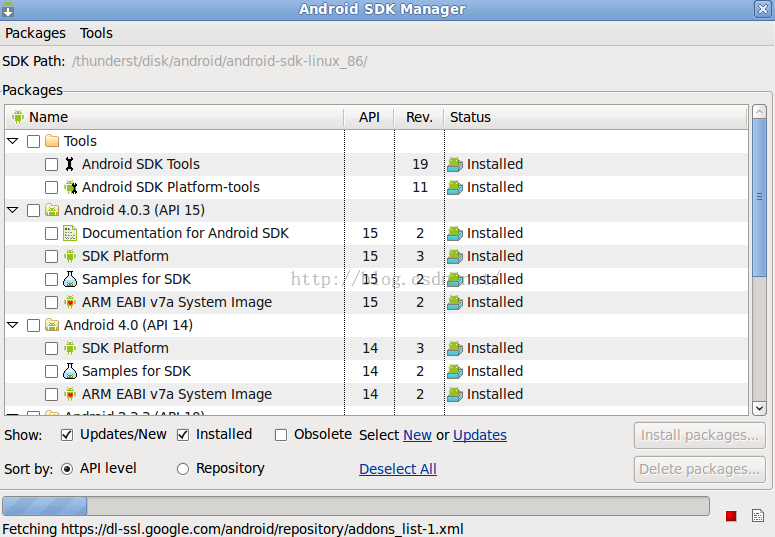Check the Tools group checkbox
Screen dimensions: 775x537
(x=34, y=141)
